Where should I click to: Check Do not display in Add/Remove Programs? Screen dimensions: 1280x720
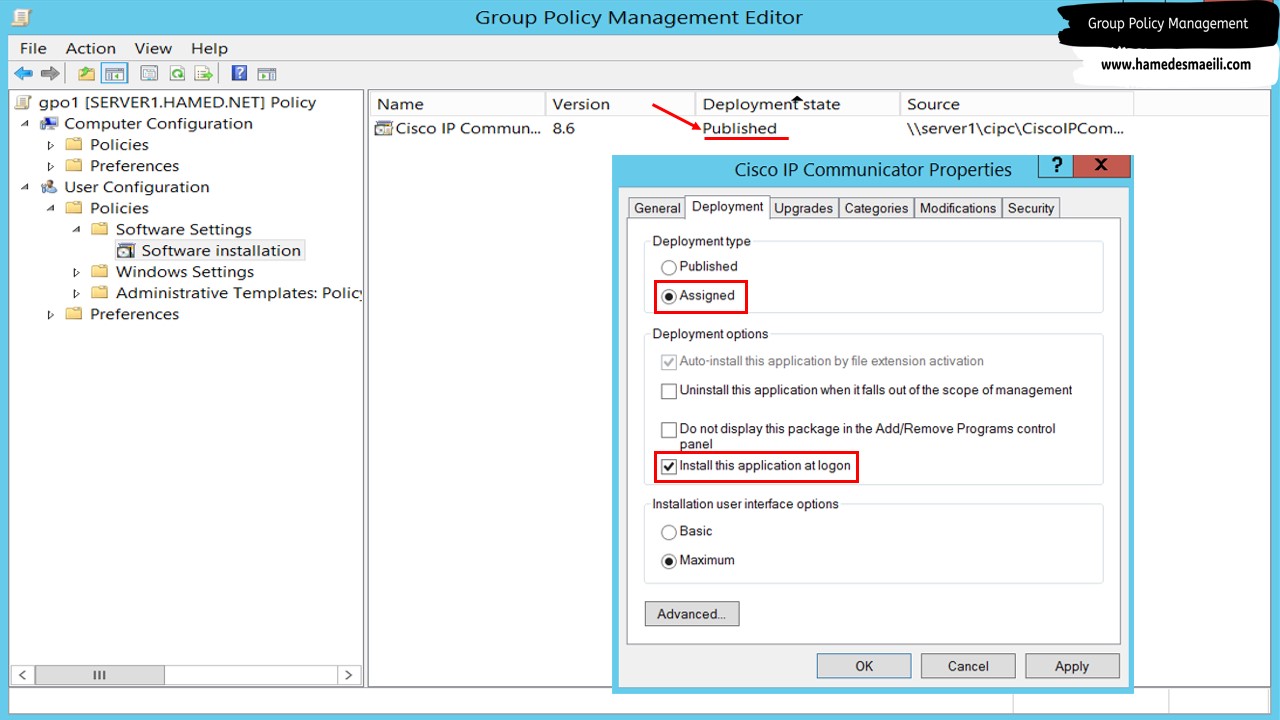(669, 430)
